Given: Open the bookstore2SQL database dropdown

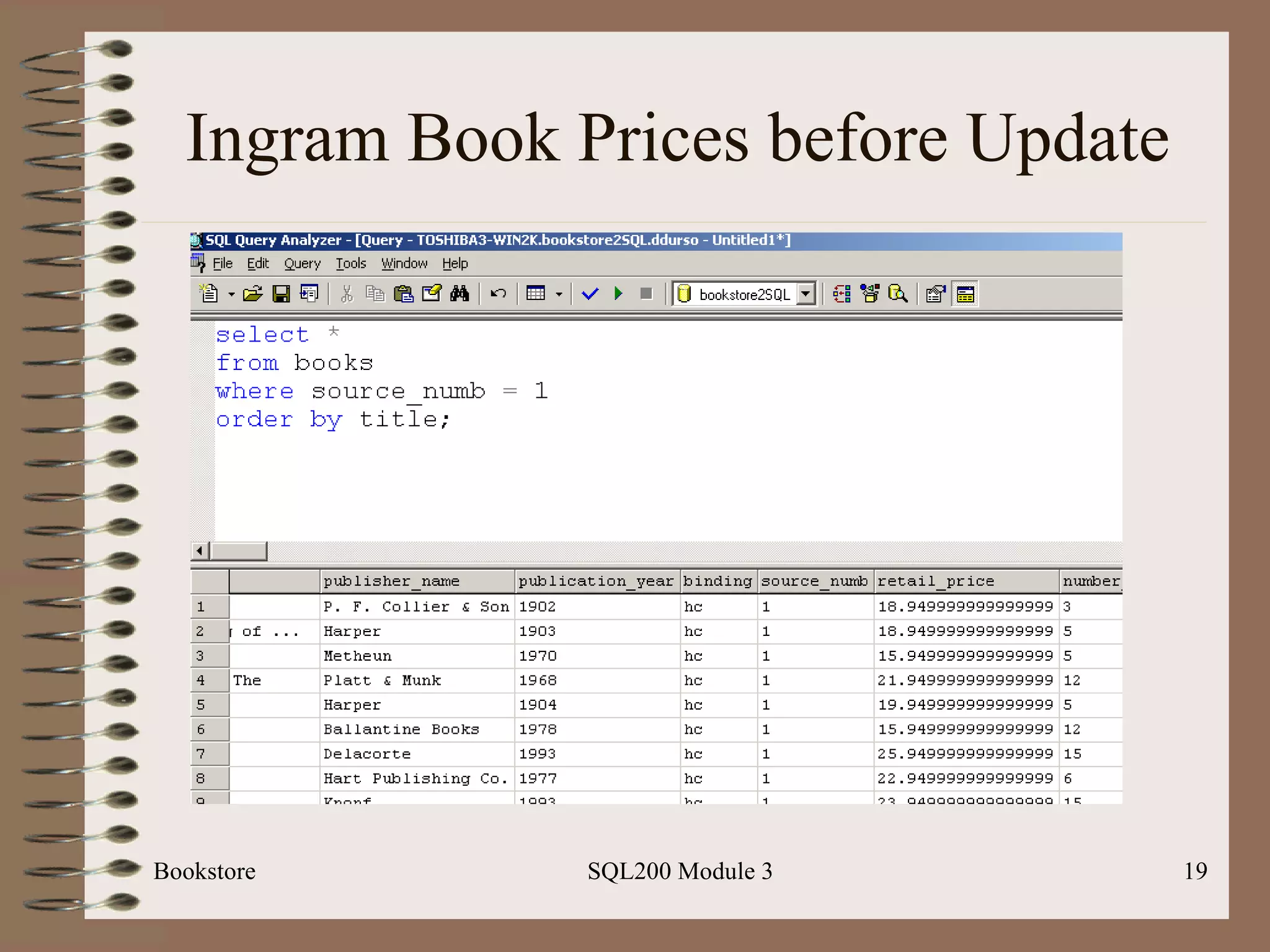Looking at the screenshot, I should coord(806,293).
